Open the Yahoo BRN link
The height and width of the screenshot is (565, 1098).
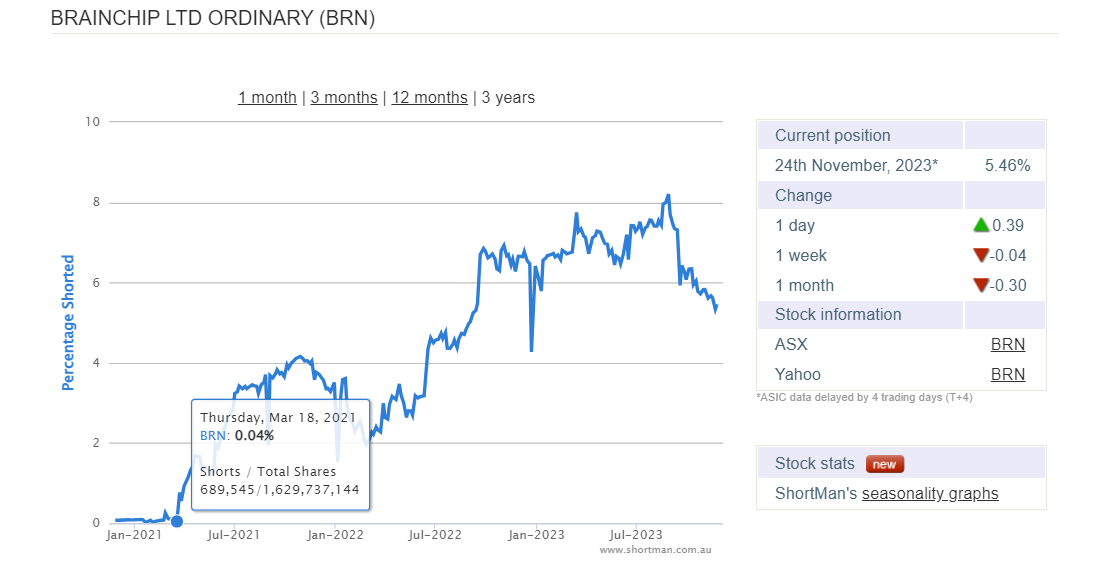point(1007,375)
